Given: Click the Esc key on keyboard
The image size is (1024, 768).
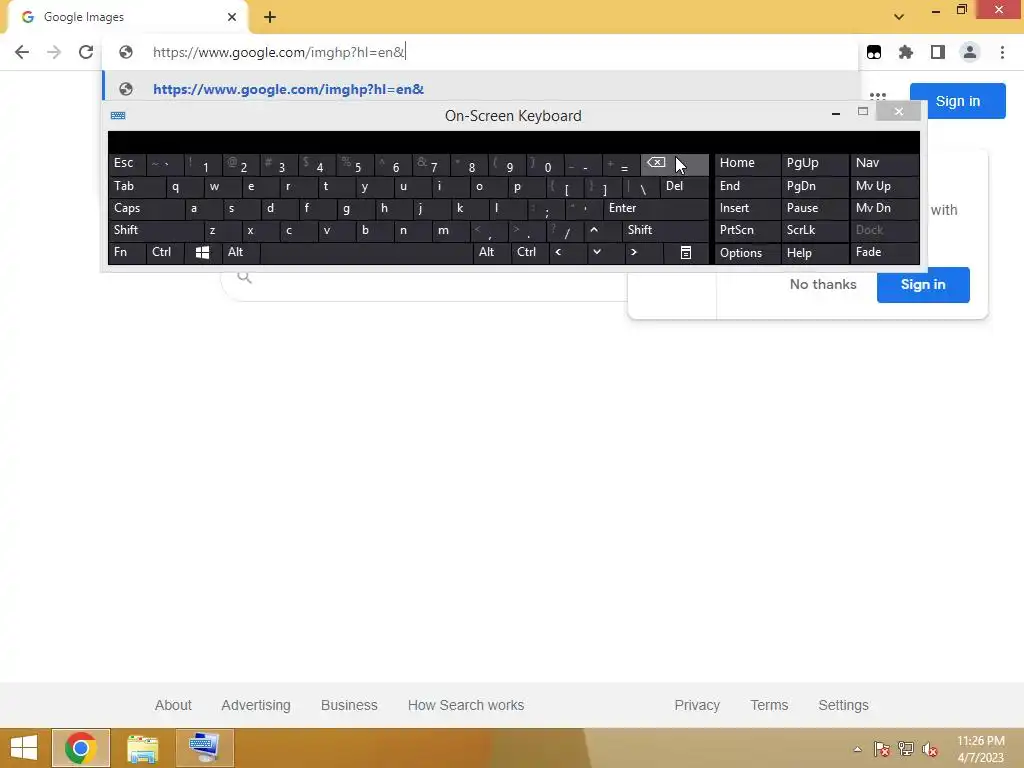Looking at the screenshot, I should pyautogui.click(x=127, y=163).
